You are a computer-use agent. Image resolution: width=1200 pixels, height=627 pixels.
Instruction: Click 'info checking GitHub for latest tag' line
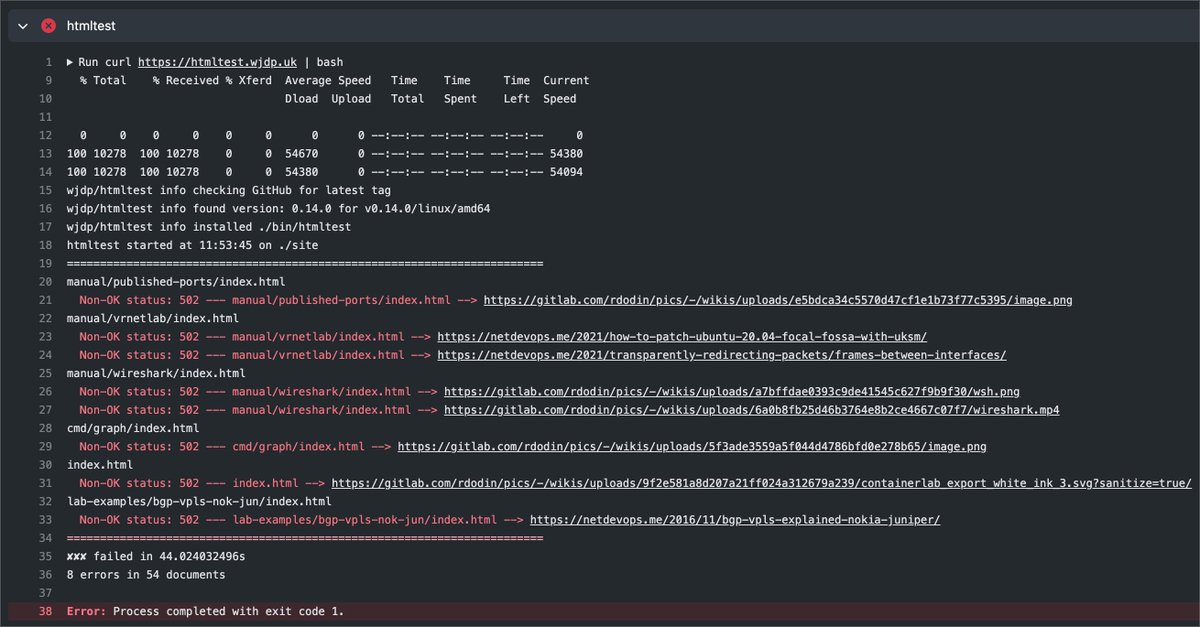(228, 190)
